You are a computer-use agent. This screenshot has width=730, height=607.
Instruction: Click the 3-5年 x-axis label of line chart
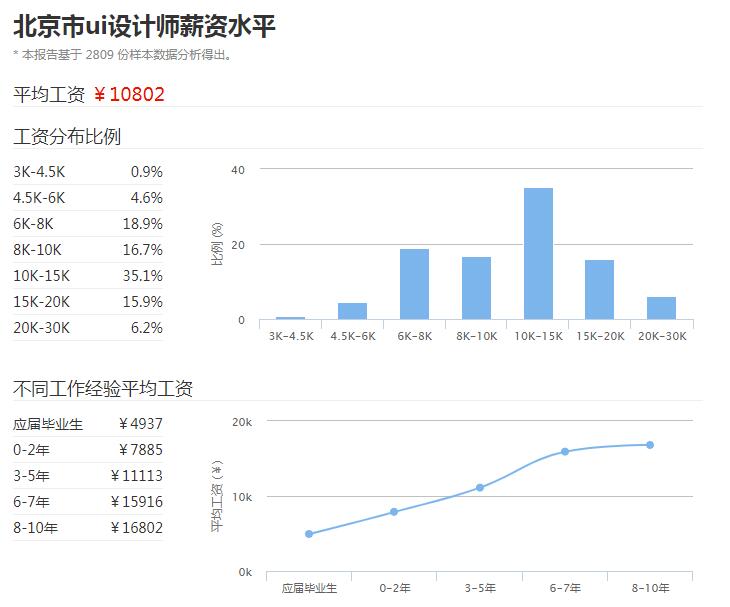tap(480, 588)
